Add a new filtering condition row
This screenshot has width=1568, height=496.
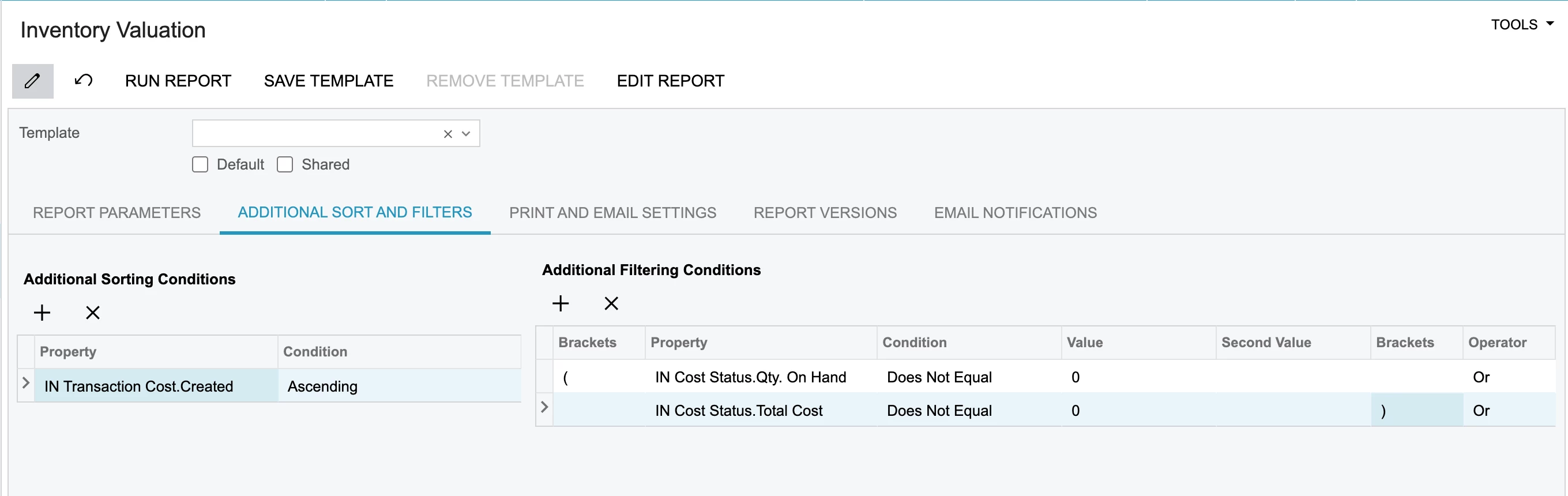(560, 304)
